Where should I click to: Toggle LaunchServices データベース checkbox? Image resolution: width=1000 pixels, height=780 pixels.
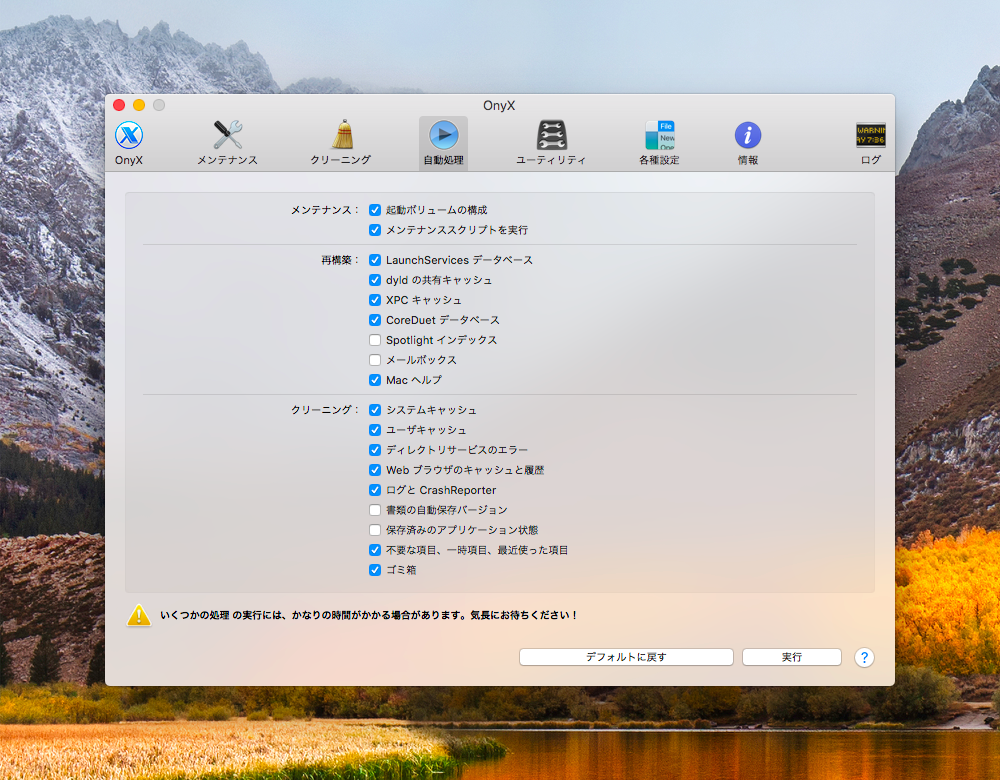tap(375, 260)
